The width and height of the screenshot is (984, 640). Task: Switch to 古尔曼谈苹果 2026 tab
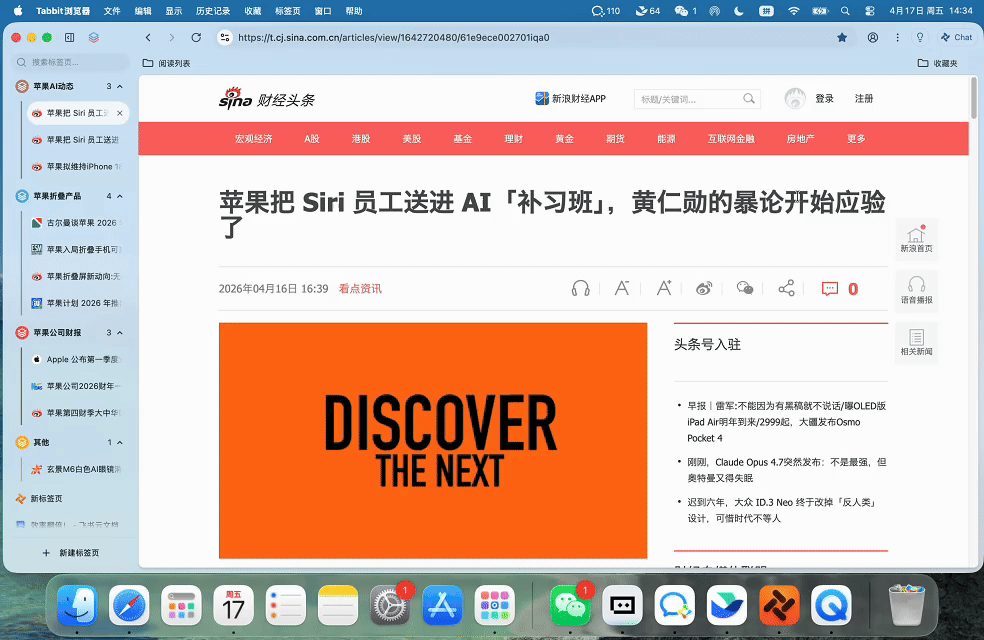(x=77, y=223)
